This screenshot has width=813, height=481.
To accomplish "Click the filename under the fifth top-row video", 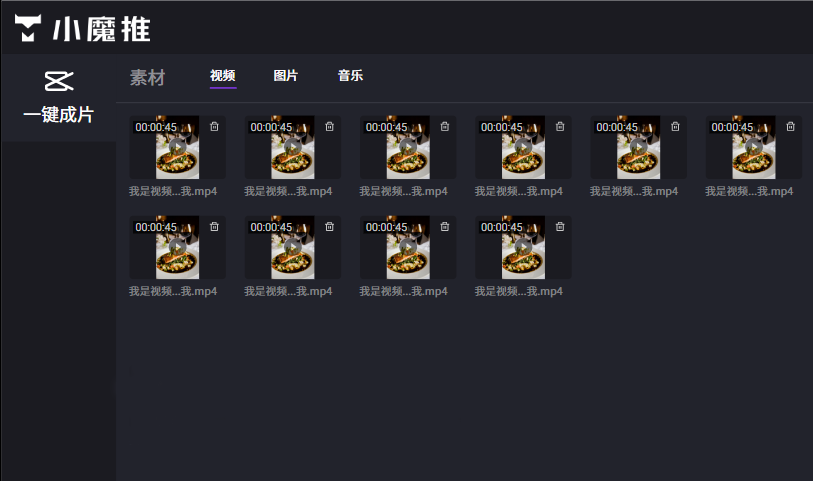I will pyautogui.click(x=637, y=191).
